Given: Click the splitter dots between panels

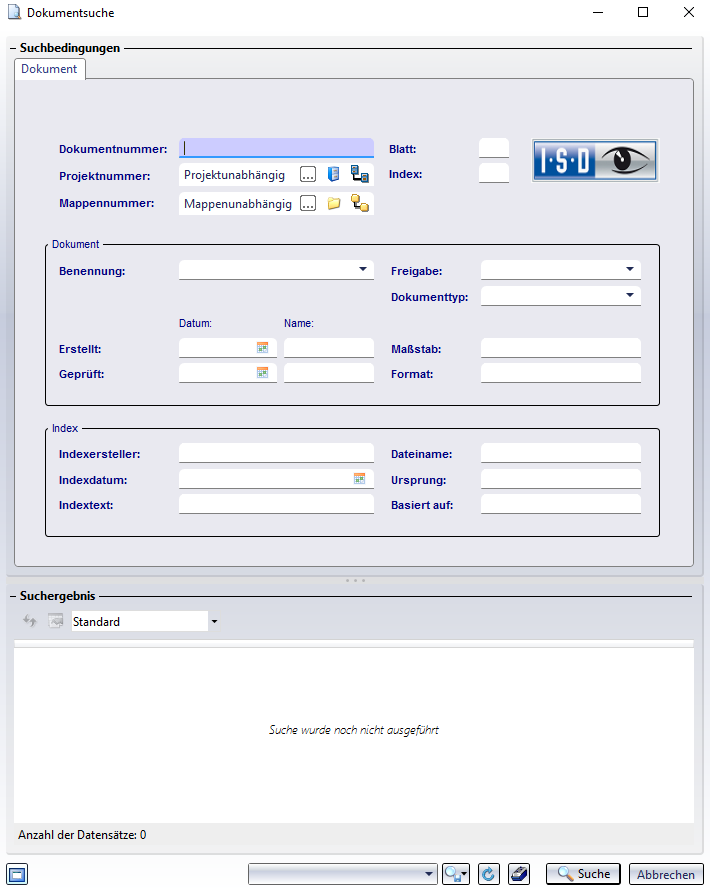Looking at the screenshot, I should point(355,580).
